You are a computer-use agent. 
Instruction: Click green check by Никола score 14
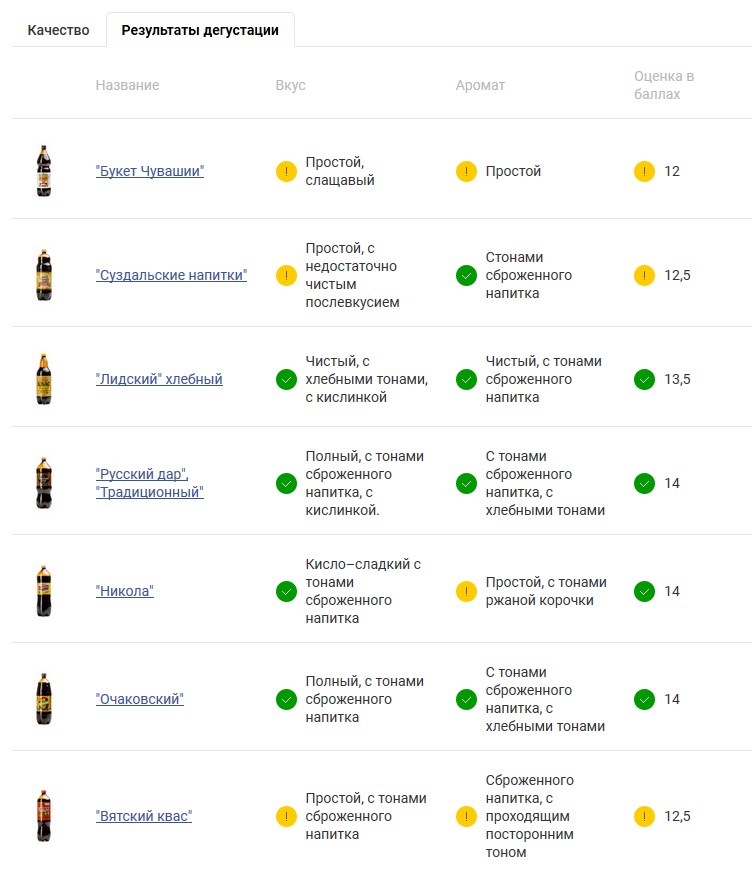644,591
